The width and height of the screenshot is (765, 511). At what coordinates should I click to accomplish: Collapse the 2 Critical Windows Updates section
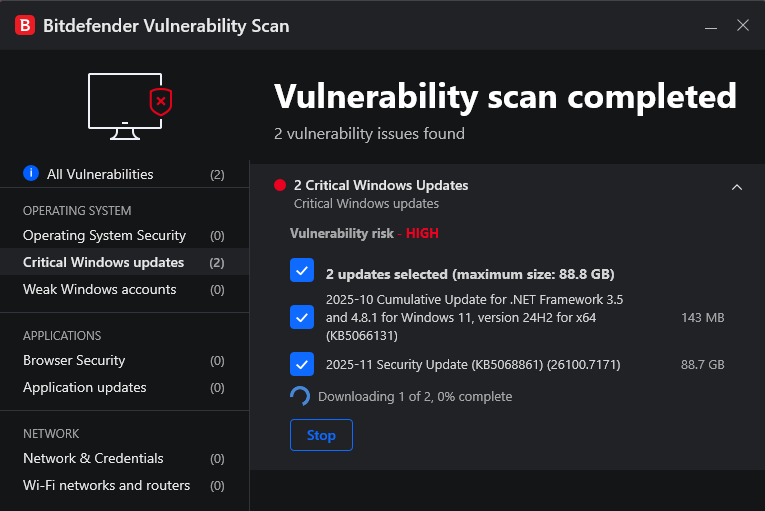[x=737, y=187]
